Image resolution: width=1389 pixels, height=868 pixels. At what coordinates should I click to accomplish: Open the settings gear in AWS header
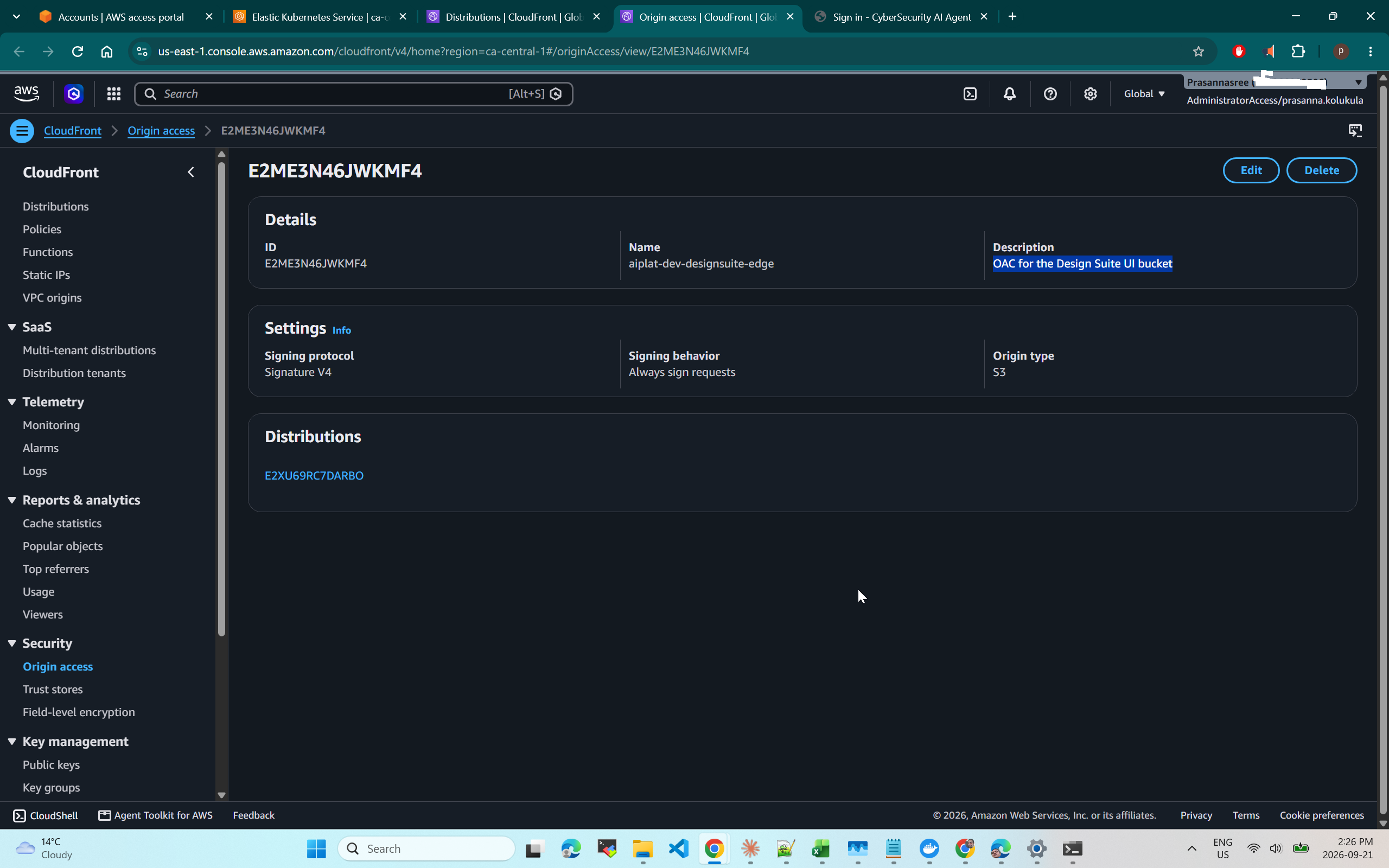1090,93
